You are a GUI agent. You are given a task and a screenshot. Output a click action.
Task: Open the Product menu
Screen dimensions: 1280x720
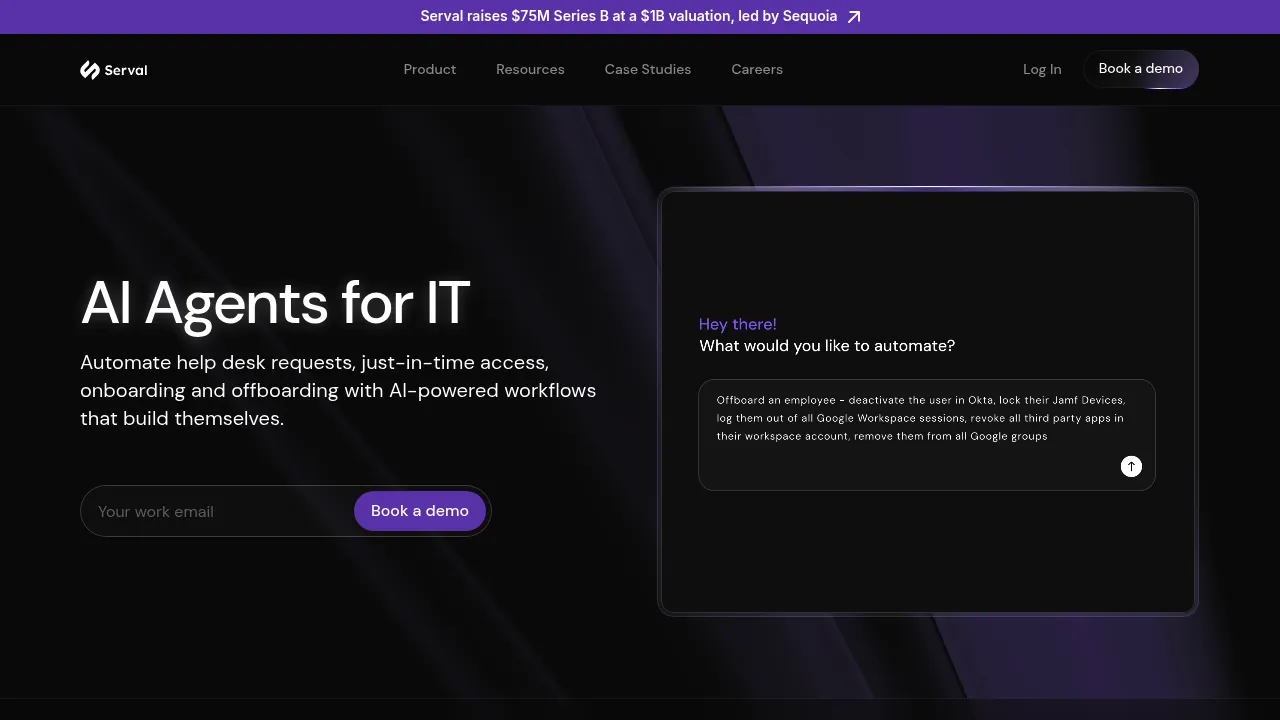430,69
